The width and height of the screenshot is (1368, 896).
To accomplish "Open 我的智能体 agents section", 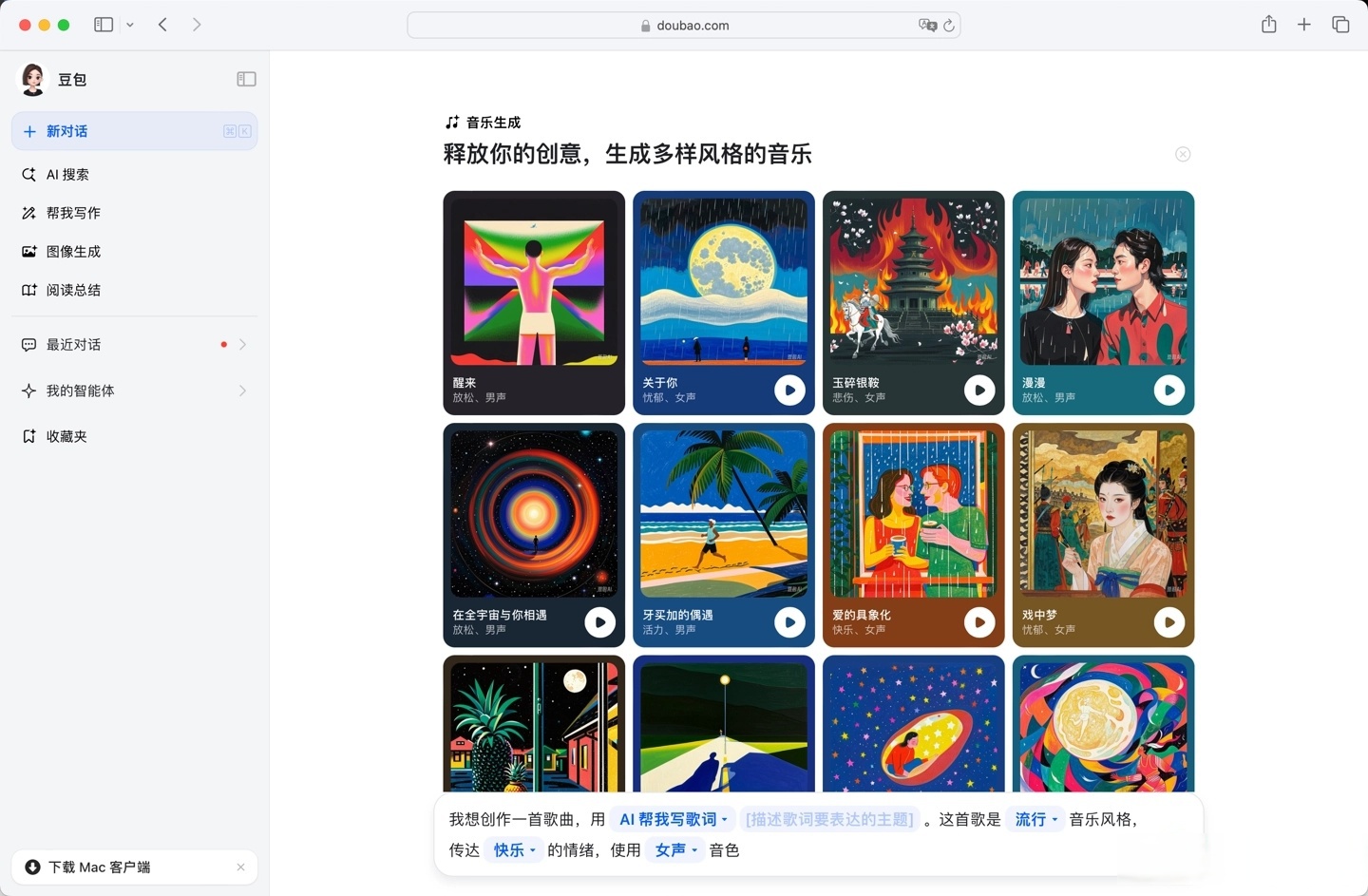I will click(78, 391).
